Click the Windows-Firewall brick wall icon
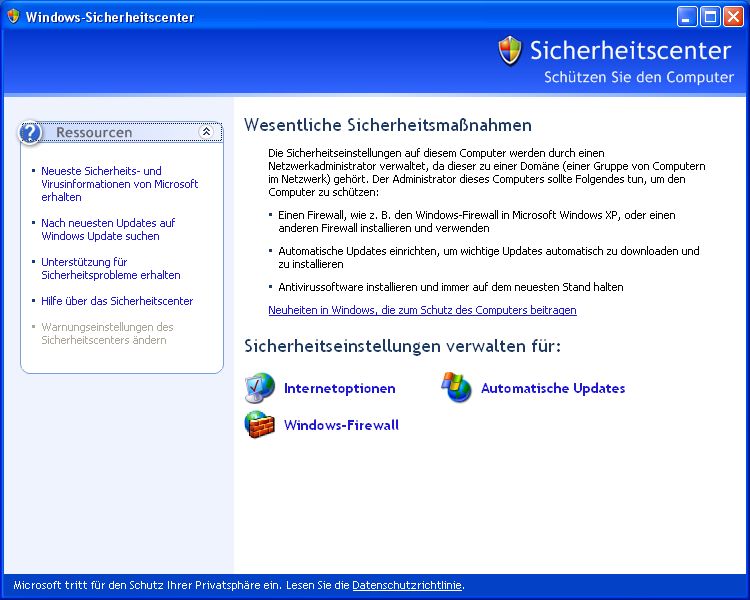The height and width of the screenshot is (600, 750). (260, 424)
